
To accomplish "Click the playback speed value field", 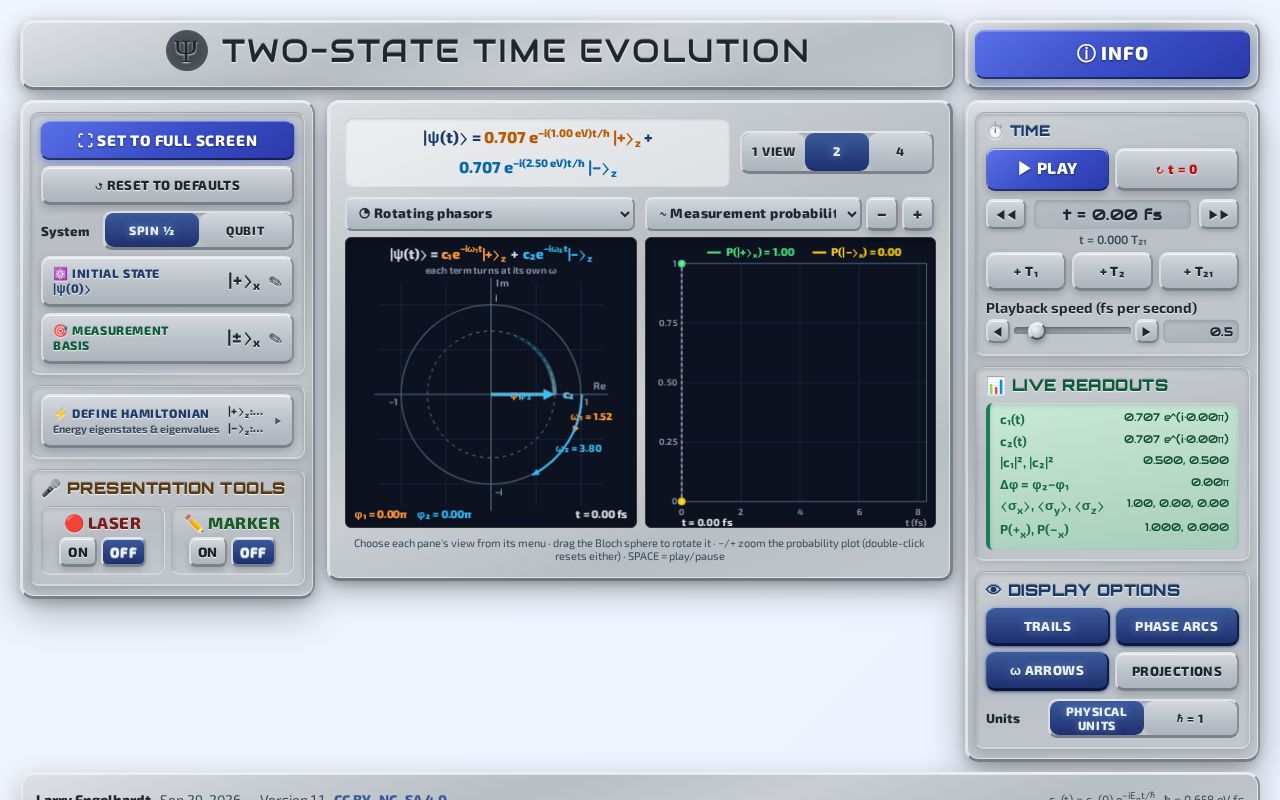I will coord(1201,331).
